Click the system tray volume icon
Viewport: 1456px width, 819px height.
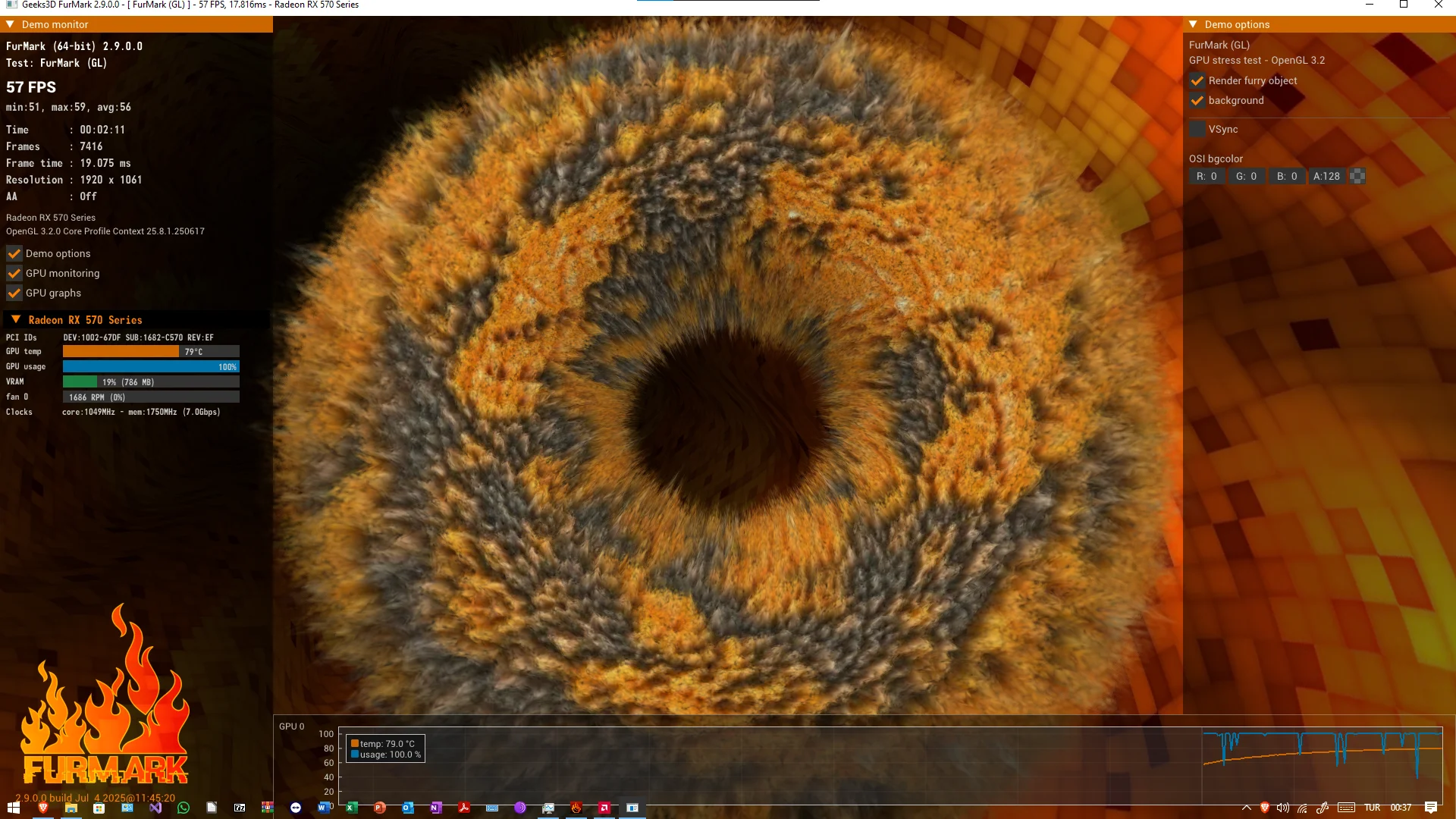[1282, 808]
